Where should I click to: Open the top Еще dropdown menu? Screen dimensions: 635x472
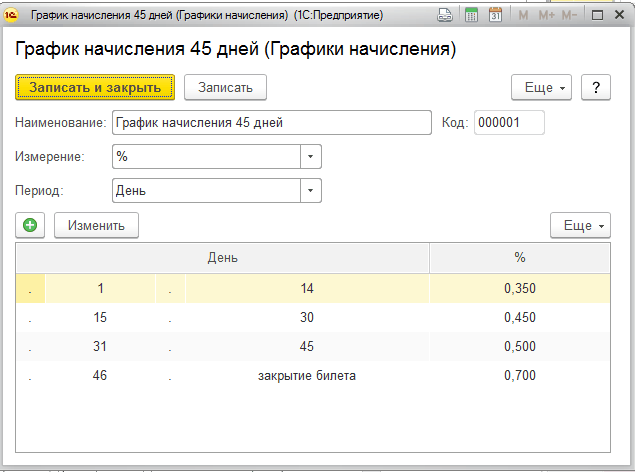coord(541,87)
